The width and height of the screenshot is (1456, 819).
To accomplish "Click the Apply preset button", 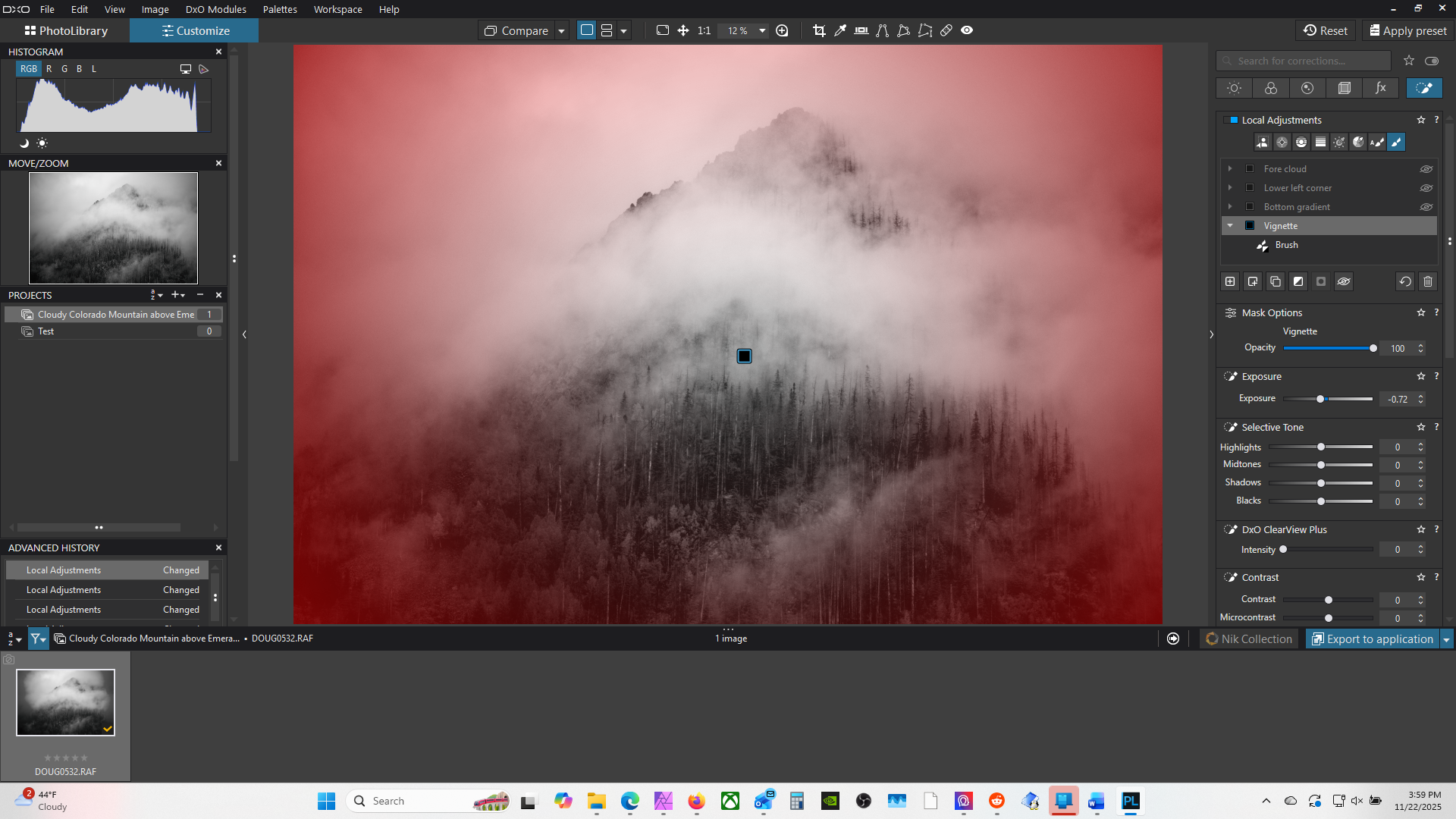I will coord(1407,31).
